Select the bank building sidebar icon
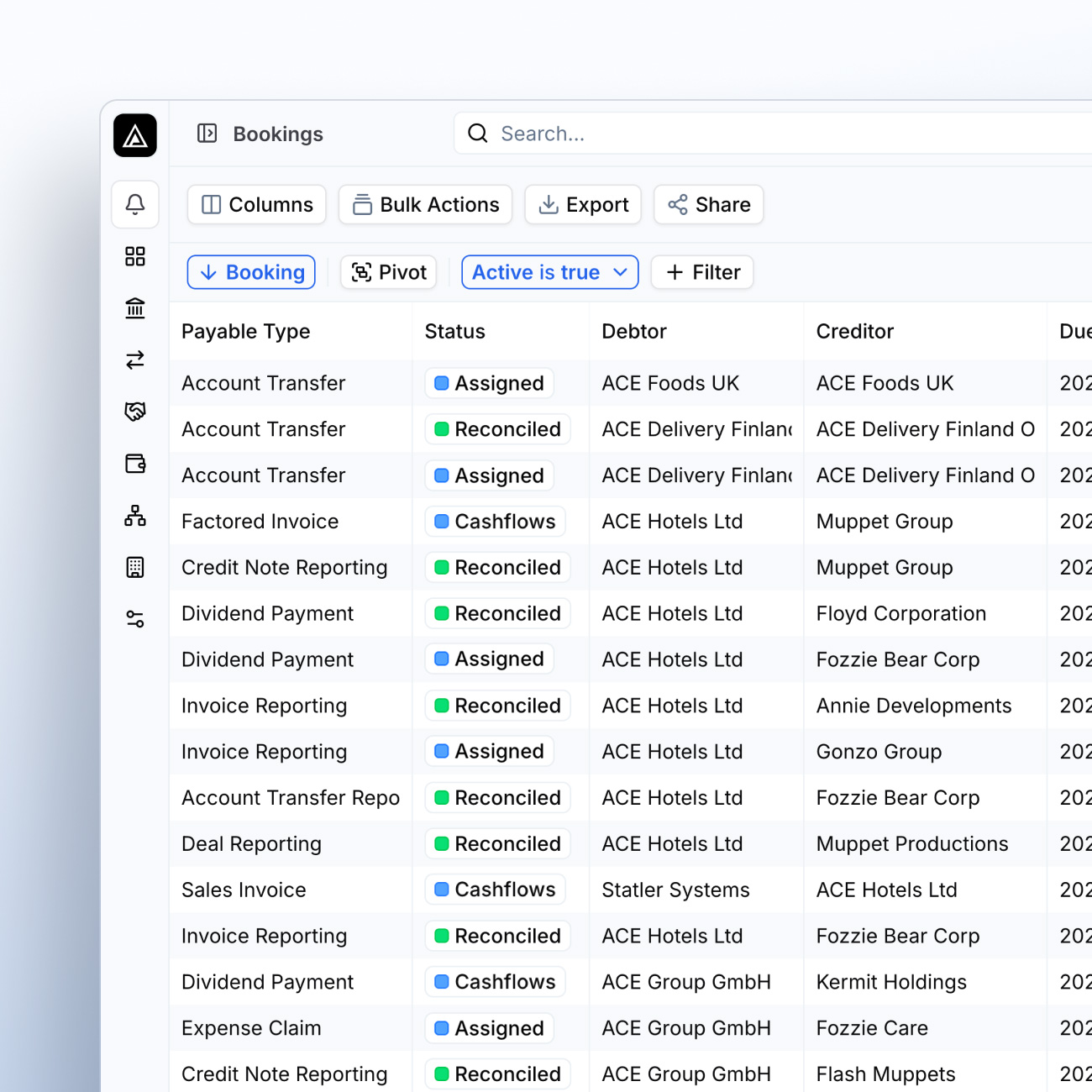The height and width of the screenshot is (1092, 1092). (x=135, y=308)
